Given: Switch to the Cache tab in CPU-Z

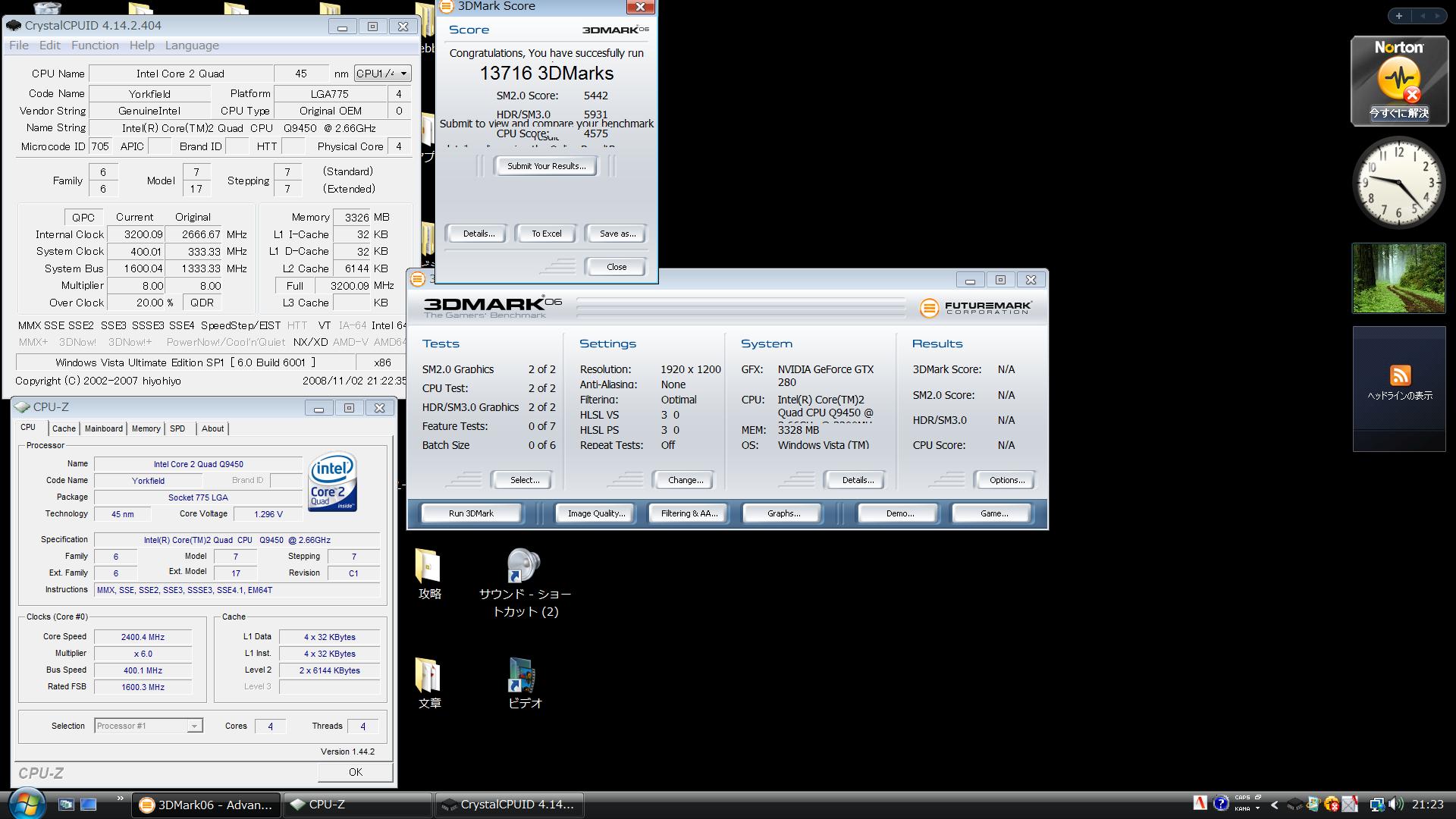Looking at the screenshot, I should tap(64, 428).
